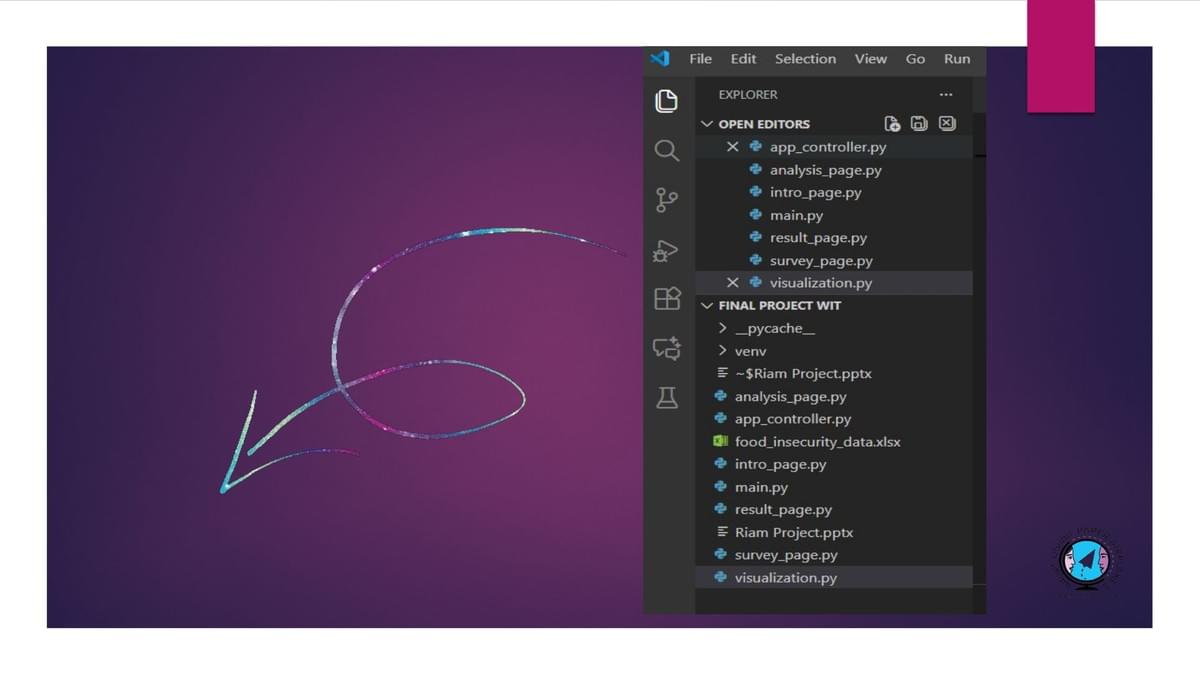Expand the __pycache__ folder
1200x675 pixels.
(x=722, y=328)
